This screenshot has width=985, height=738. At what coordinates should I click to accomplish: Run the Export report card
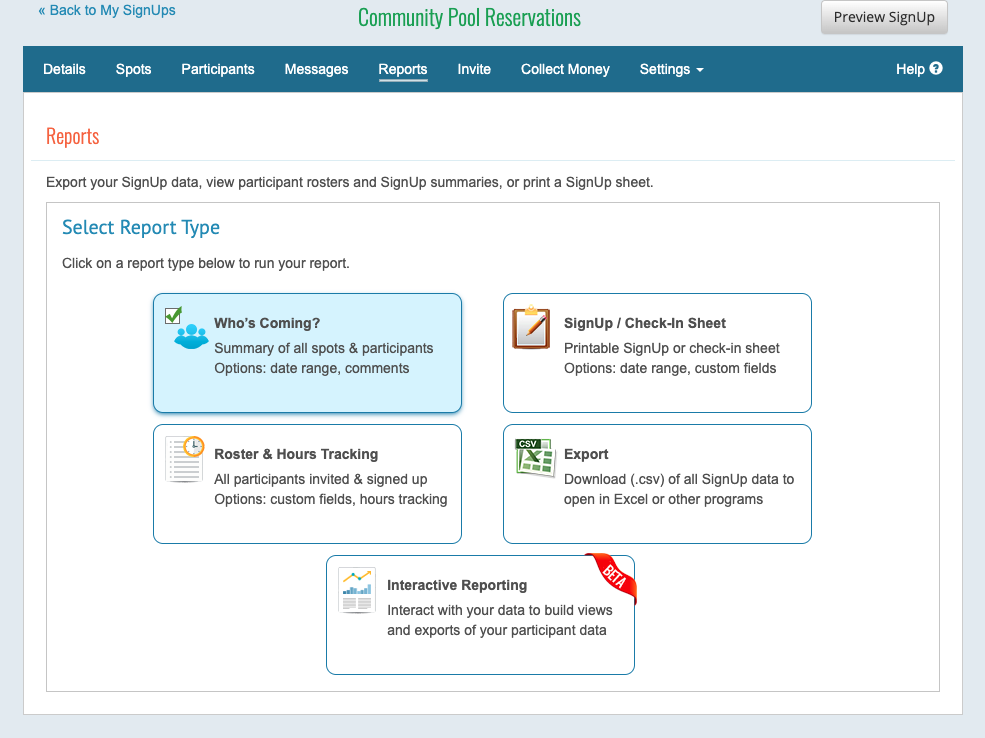click(657, 484)
